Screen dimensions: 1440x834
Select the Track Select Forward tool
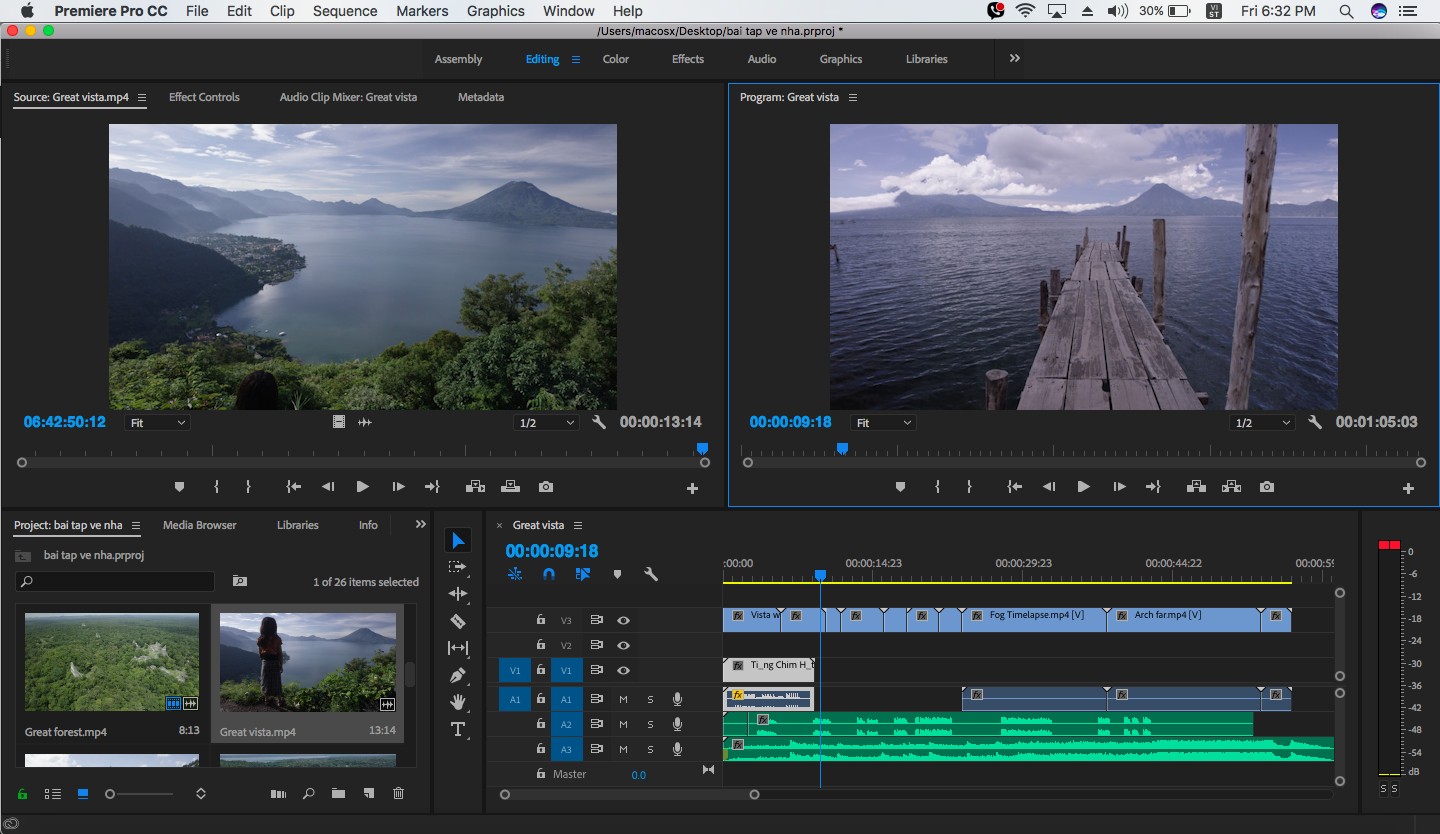458,567
